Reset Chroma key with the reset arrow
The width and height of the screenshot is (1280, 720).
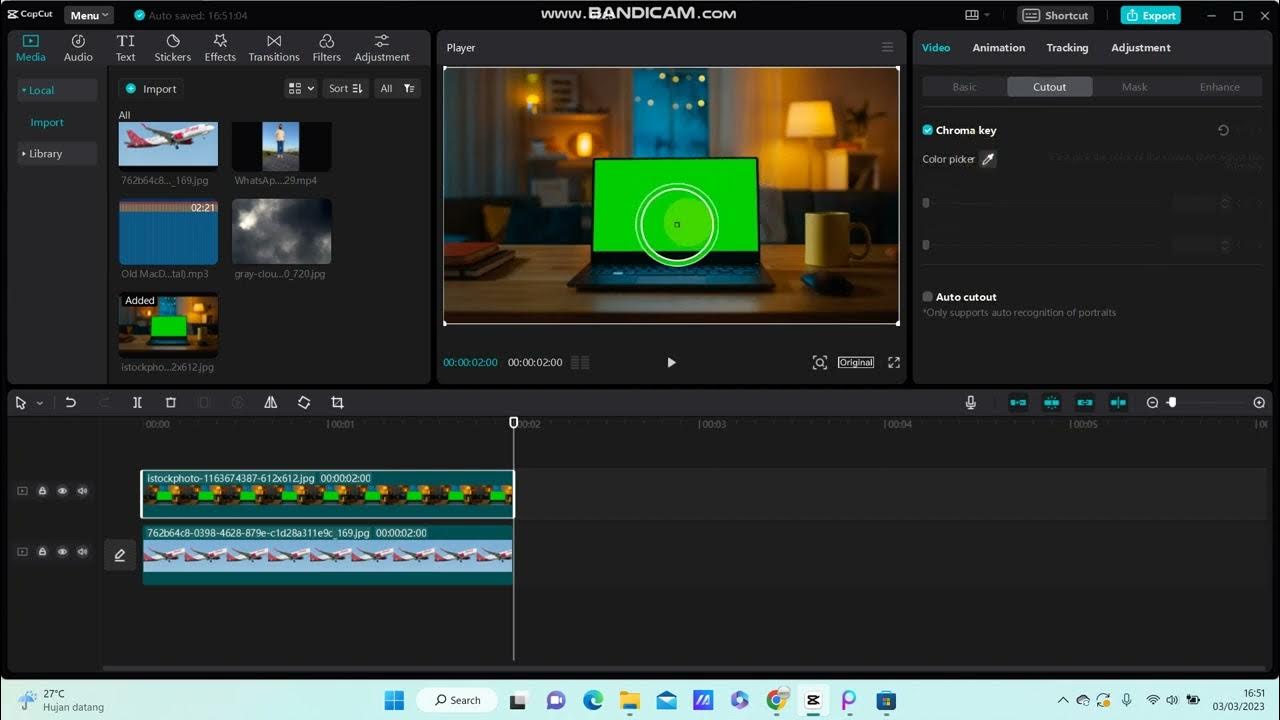pyautogui.click(x=1223, y=130)
